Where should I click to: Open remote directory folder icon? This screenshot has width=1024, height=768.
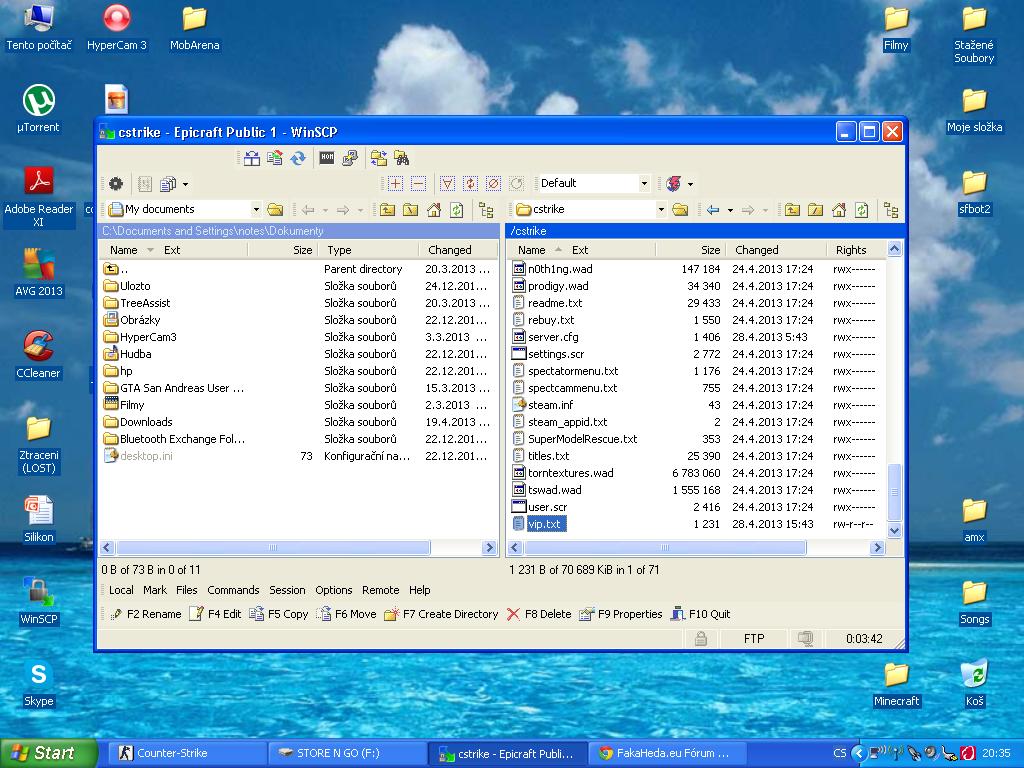[x=680, y=210]
